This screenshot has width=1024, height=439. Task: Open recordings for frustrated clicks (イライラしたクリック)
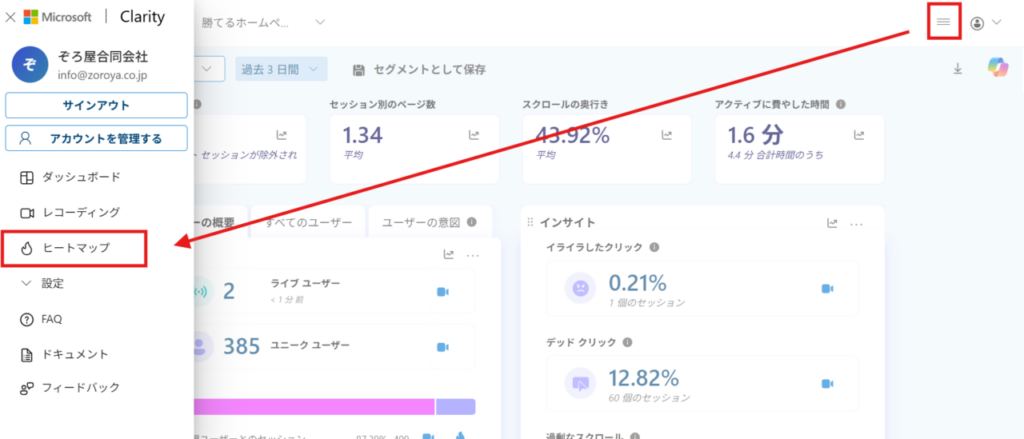(x=827, y=288)
